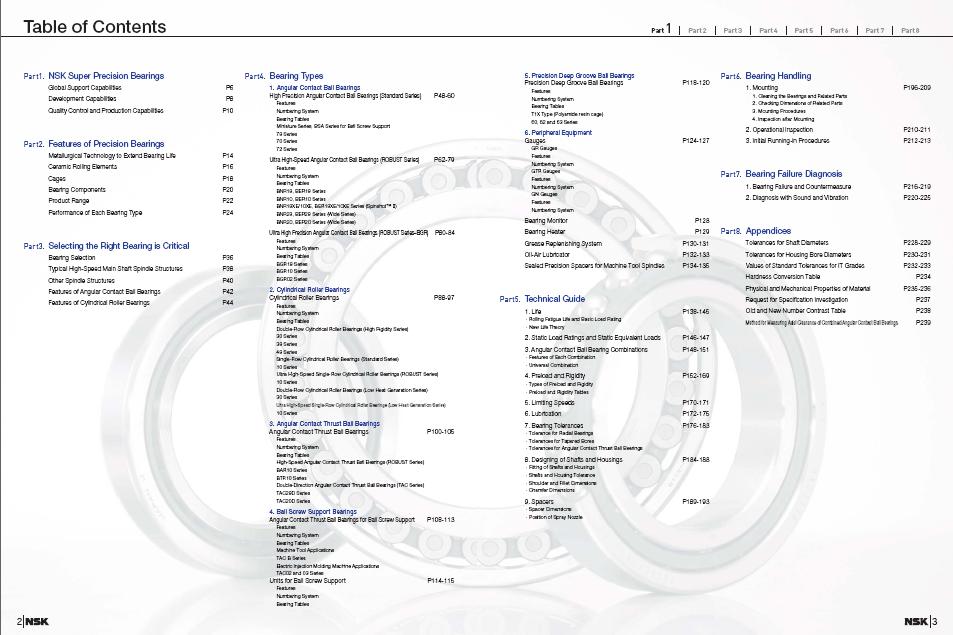Open the 1. Mounting entry P196-209
Image resolution: width=953 pixels, height=635 pixels.
coord(762,88)
